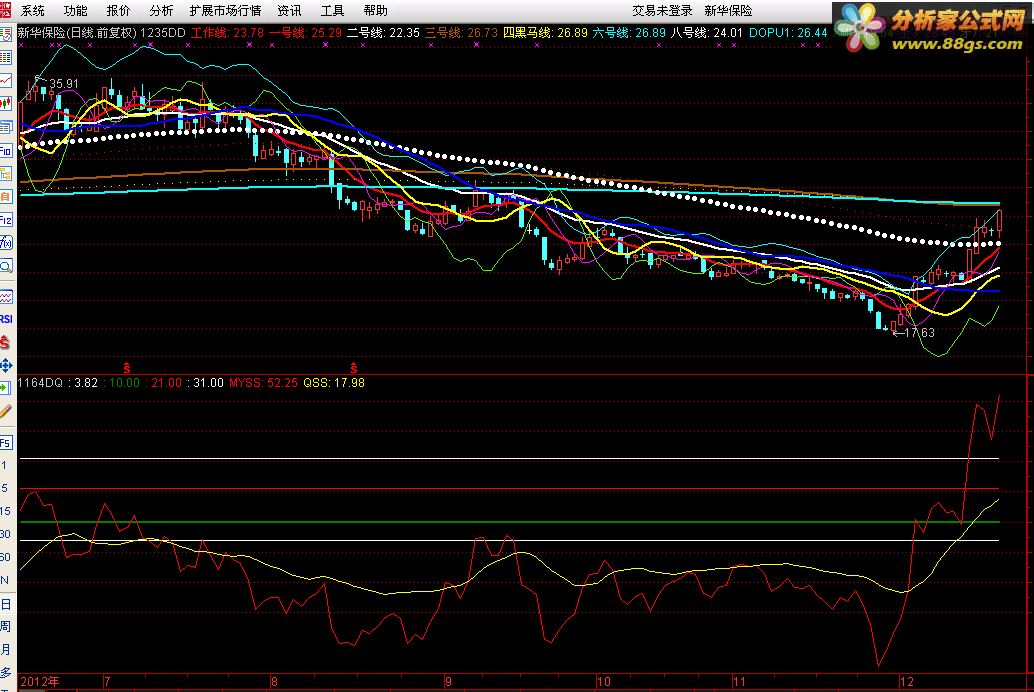Open the 资讯 menu
1034x692 pixels.
(x=289, y=11)
